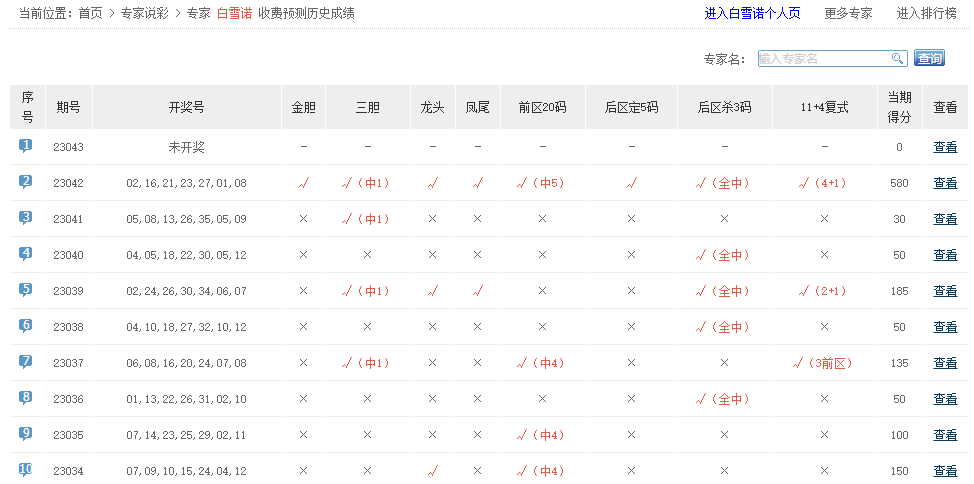Screen dimensions: 974x484
Task: Open the 更多专家 link
Action: pos(848,14)
